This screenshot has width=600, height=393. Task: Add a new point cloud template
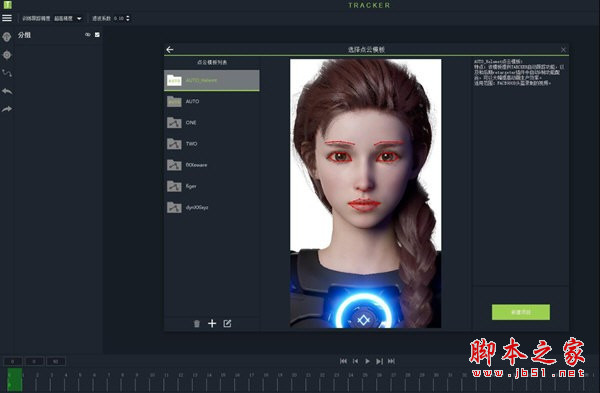click(212, 324)
